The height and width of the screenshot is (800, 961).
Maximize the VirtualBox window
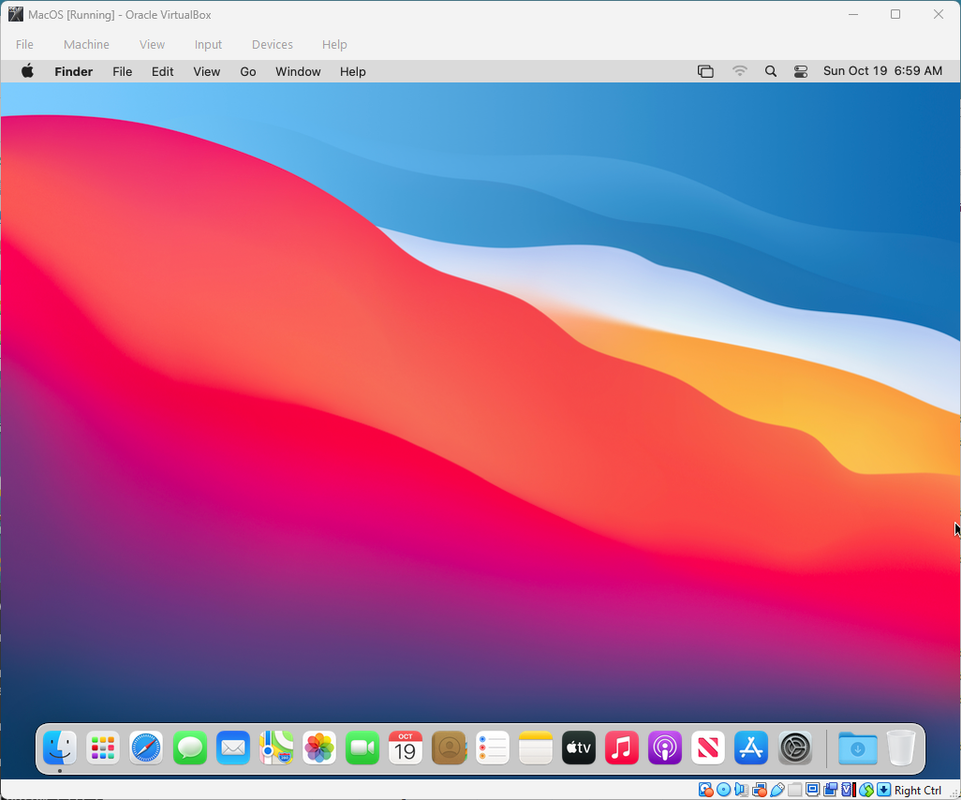pos(895,14)
